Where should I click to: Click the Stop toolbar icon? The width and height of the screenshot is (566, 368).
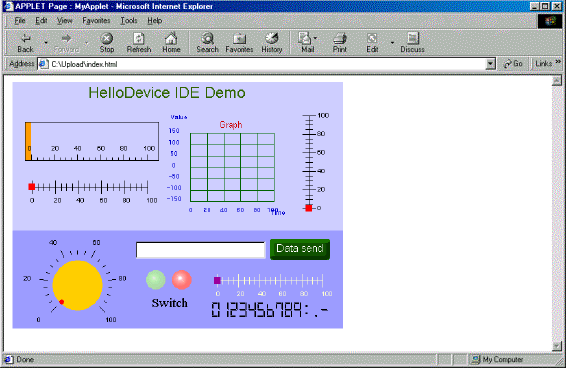click(x=107, y=39)
